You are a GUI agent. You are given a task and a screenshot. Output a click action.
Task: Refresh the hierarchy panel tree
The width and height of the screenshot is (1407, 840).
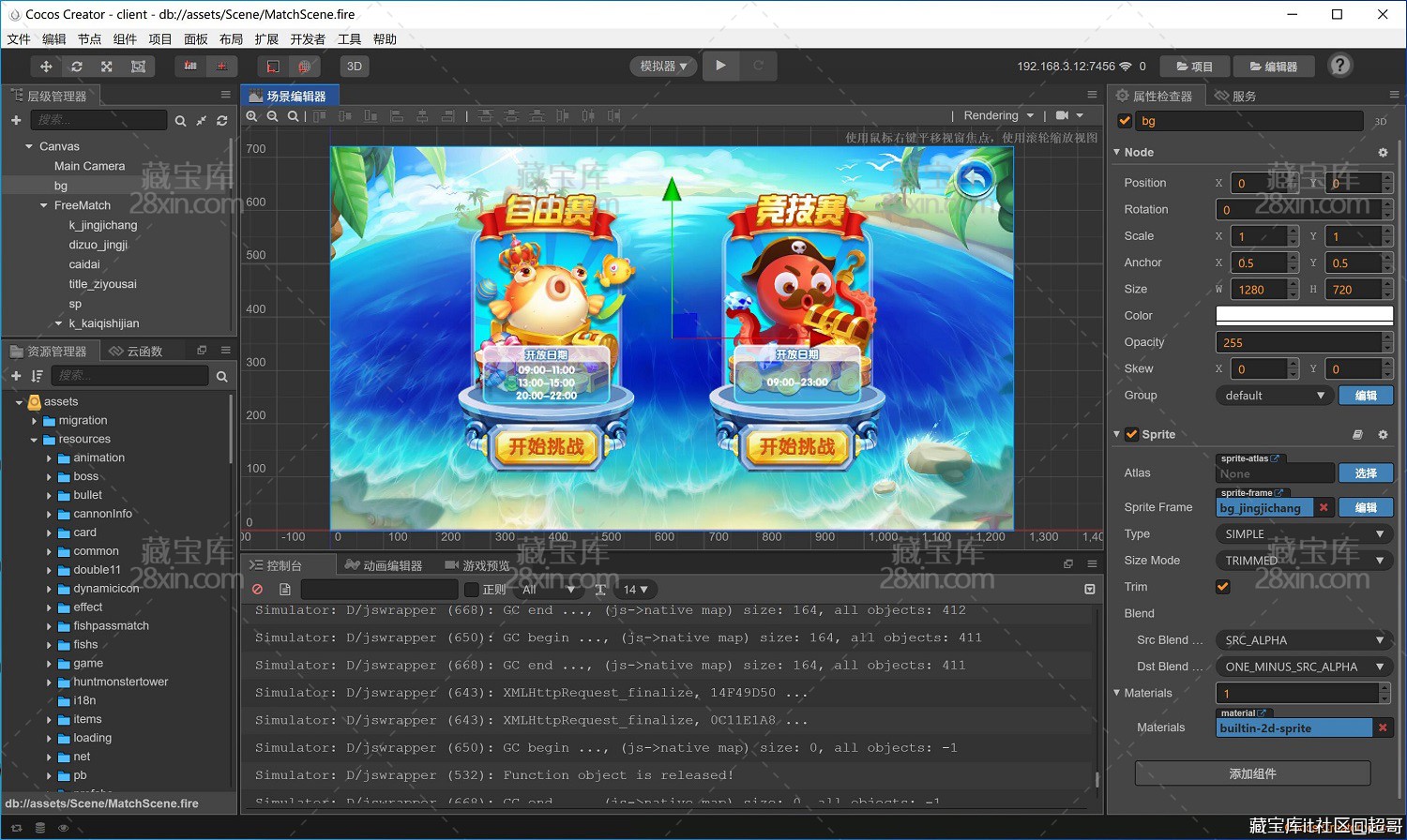tap(222, 121)
